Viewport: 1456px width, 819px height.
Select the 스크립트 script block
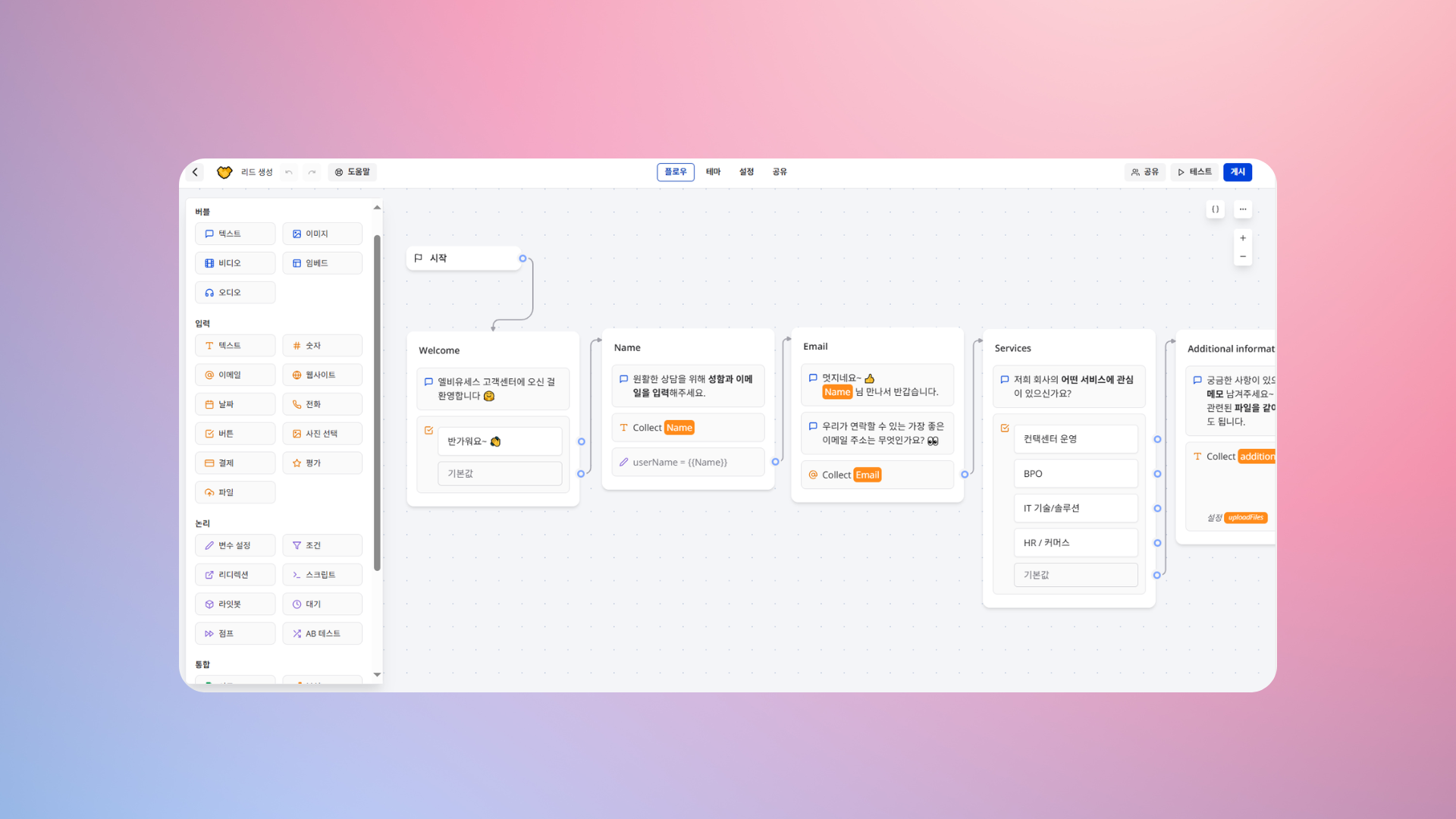[x=322, y=575]
